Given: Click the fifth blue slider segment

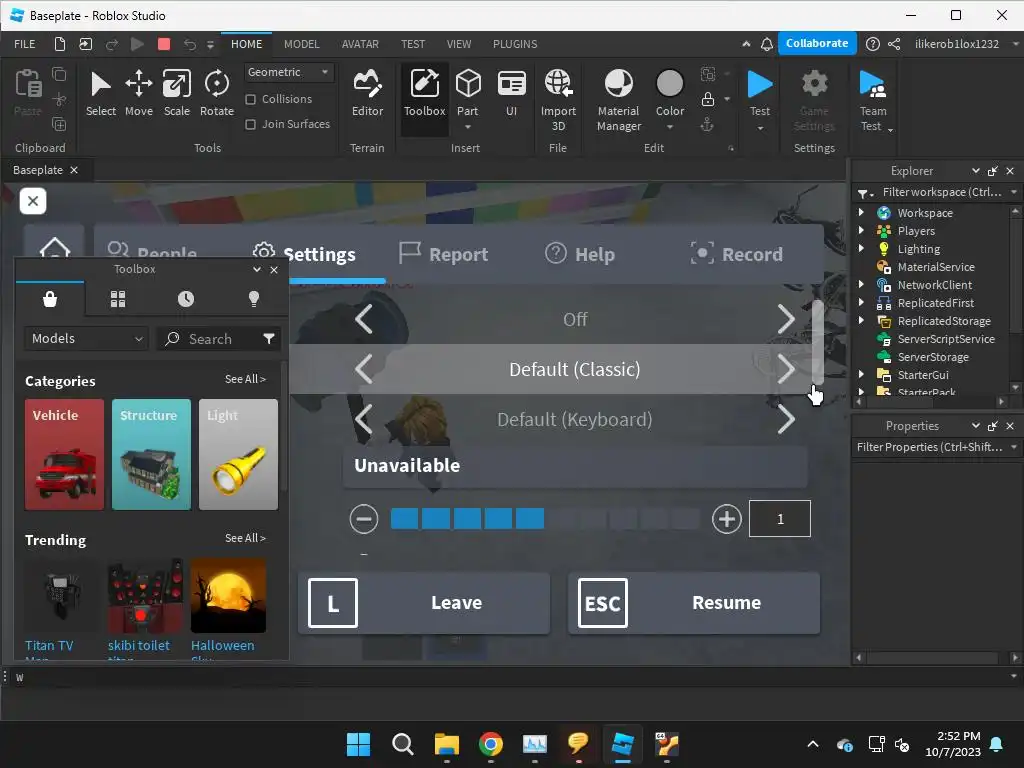Looking at the screenshot, I should [530, 519].
